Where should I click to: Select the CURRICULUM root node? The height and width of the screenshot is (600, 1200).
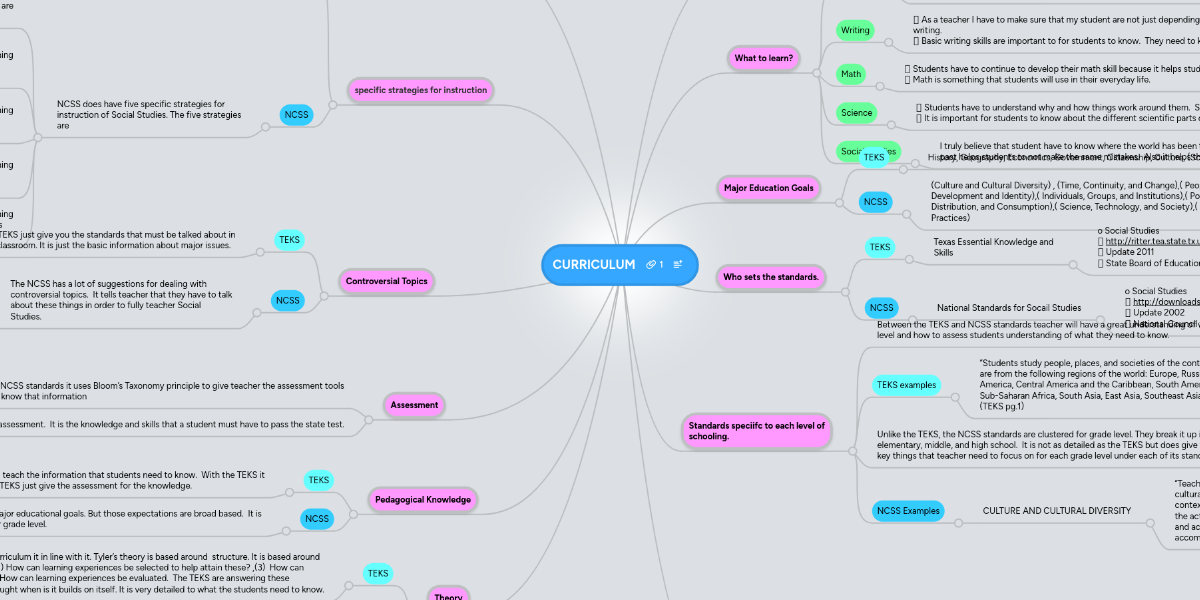click(x=595, y=264)
